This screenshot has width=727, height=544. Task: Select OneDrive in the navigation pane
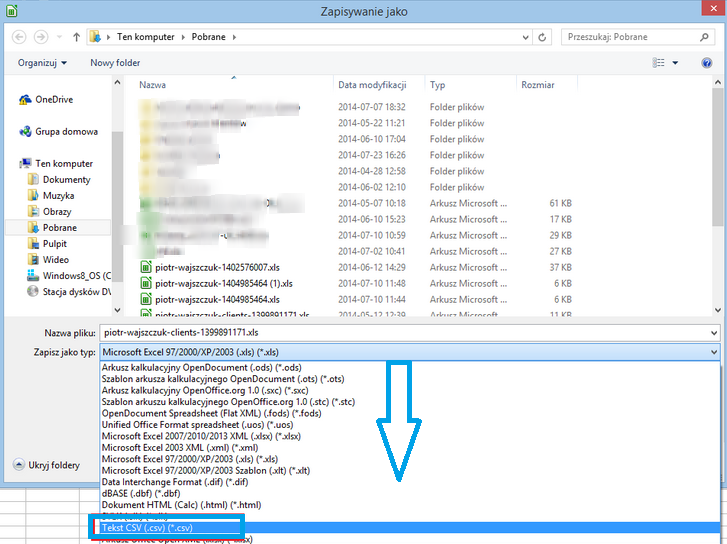click(46, 99)
